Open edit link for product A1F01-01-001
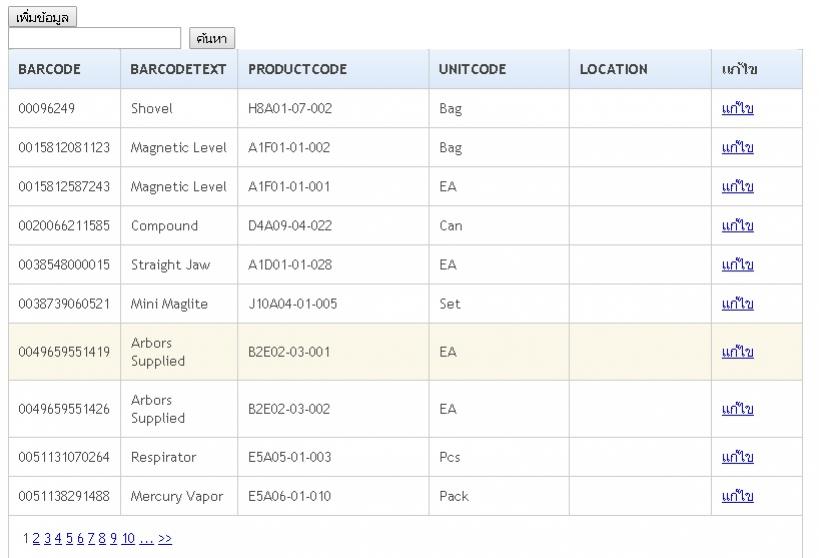This screenshot has height=558, width=819. point(737,187)
